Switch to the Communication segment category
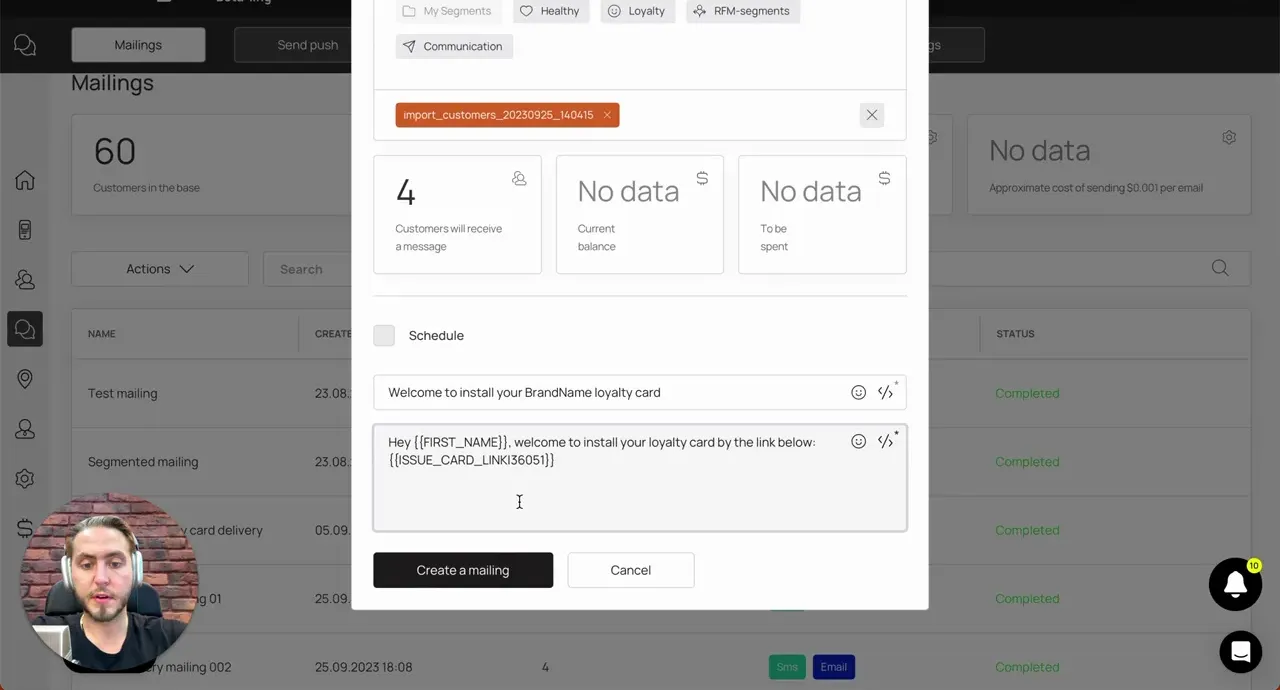This screenshot has width=1280, height=690. point(454,46)
